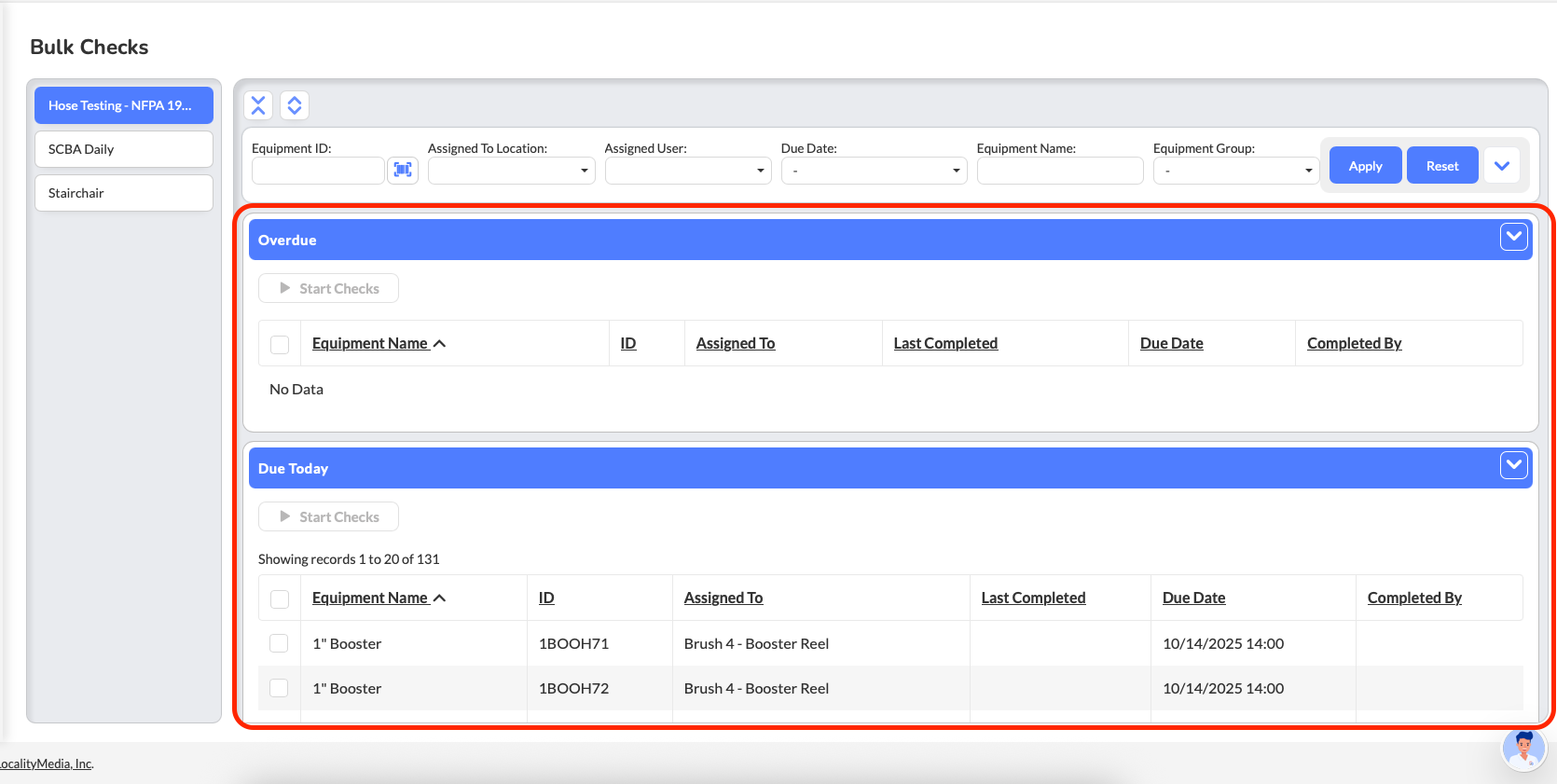Tick the checkbox for 1BOOH71 row
1557x784 pixels.
(x=279, y=643)
